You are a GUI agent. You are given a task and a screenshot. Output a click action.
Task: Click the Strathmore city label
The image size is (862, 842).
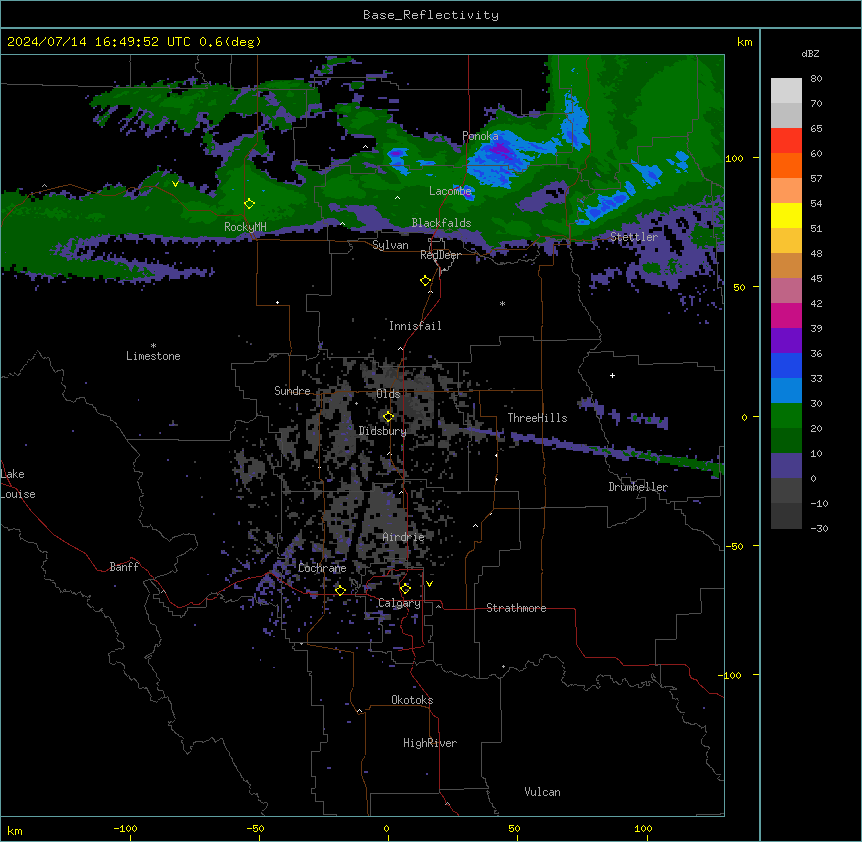[x=516, y=608]
